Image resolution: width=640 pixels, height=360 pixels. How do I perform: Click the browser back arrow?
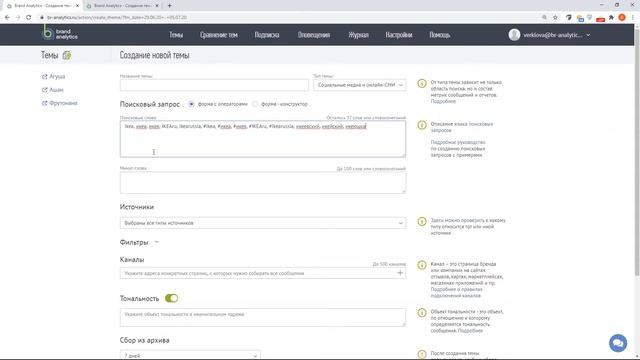tap(7, 18)
